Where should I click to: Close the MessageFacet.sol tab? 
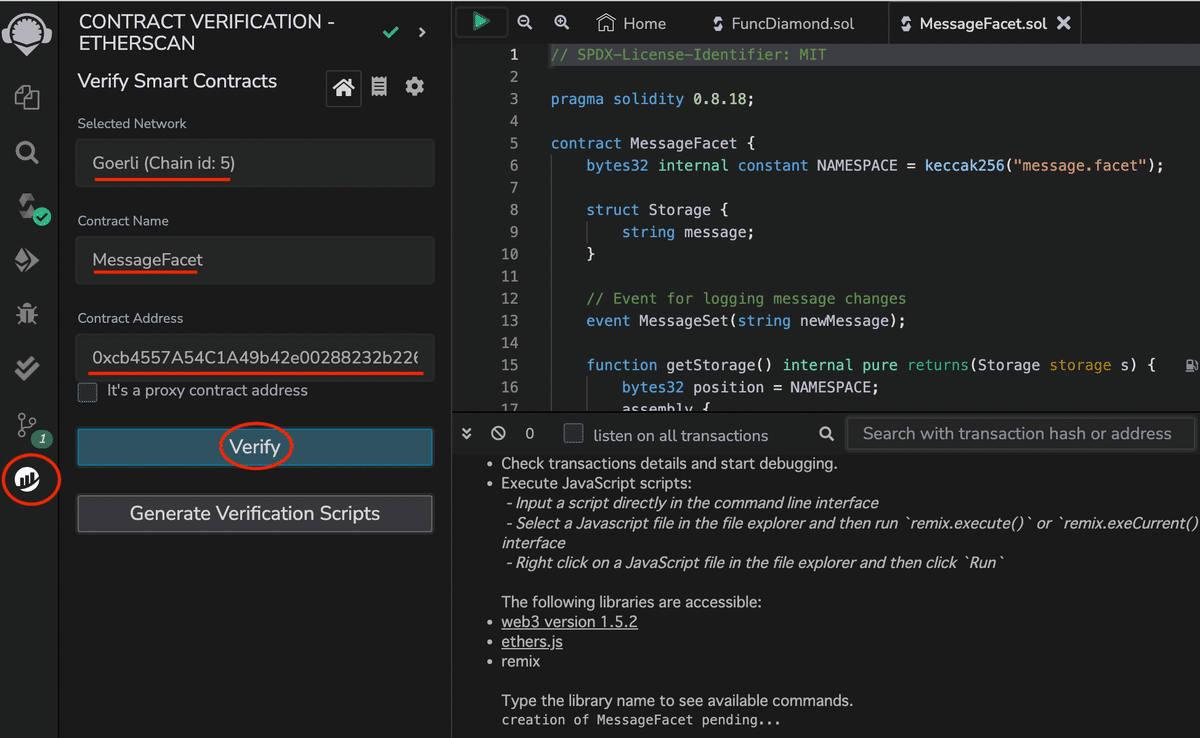[1063, 23]
